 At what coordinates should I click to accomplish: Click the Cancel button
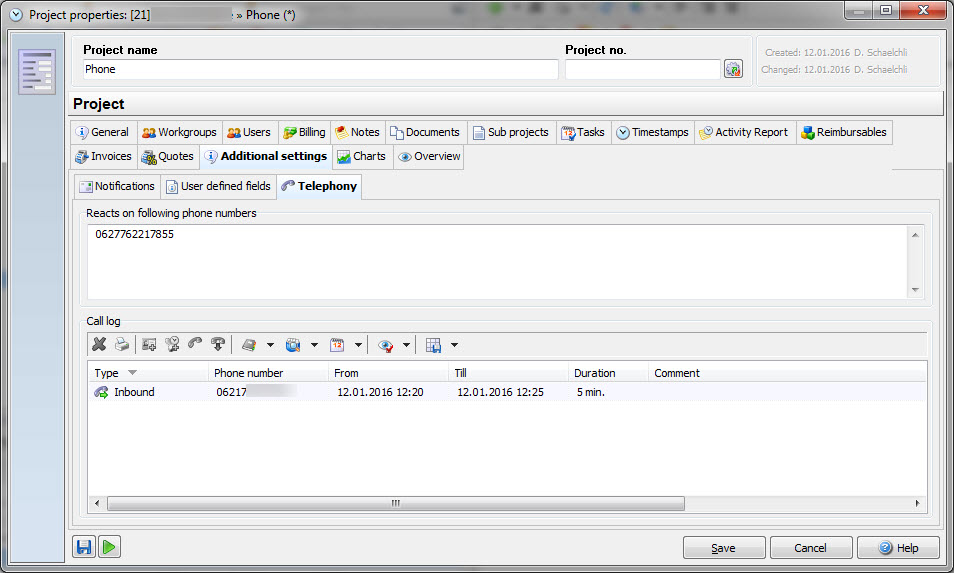coord(811,548)
